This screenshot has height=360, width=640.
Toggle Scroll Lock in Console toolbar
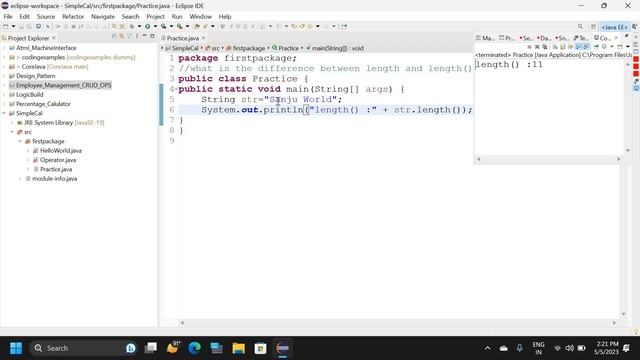(562, 47)
